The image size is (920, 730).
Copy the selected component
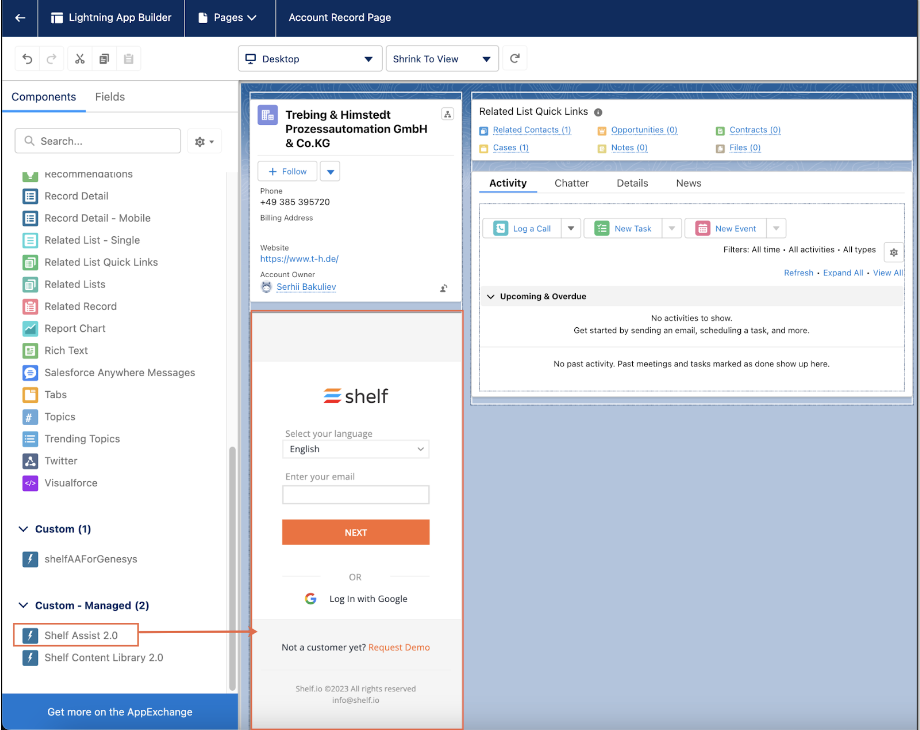104,59
